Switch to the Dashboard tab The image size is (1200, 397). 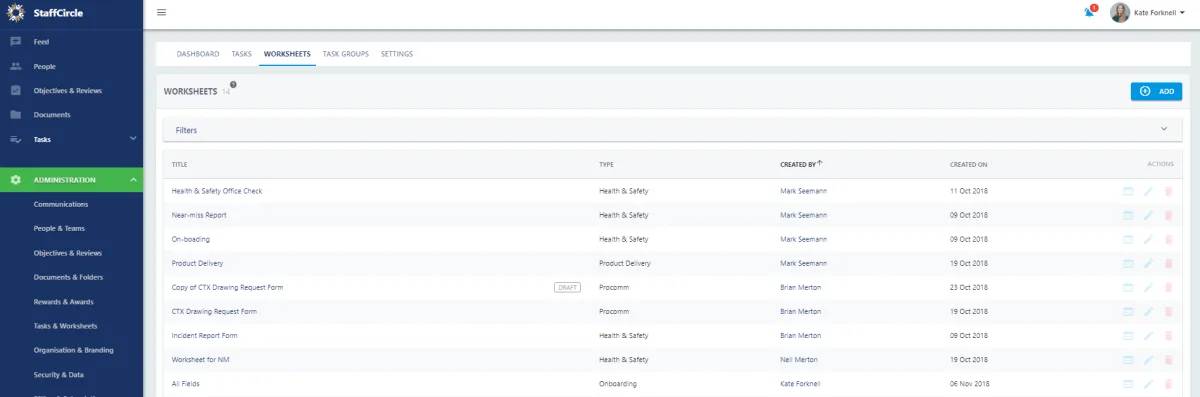[x=197, y=54]
